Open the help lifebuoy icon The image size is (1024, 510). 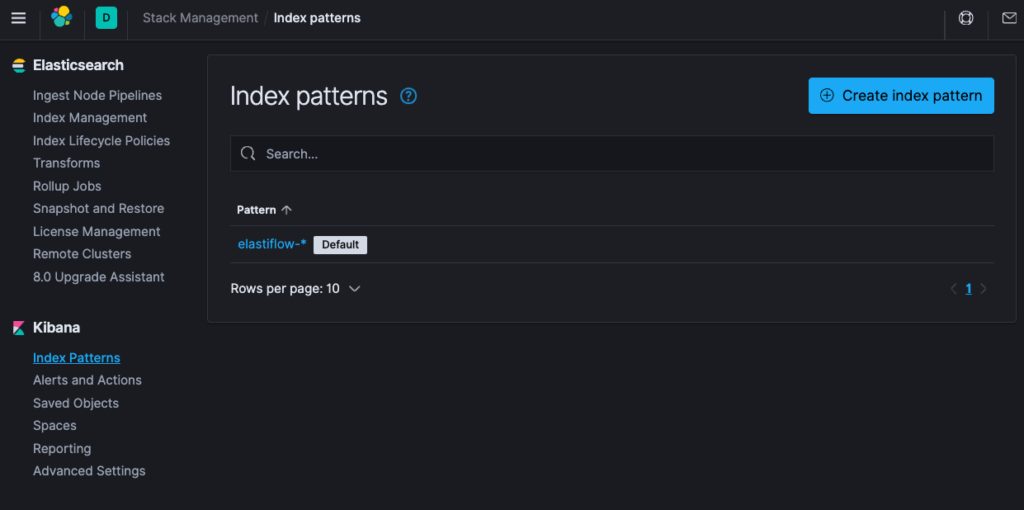(x=966, y=18)
